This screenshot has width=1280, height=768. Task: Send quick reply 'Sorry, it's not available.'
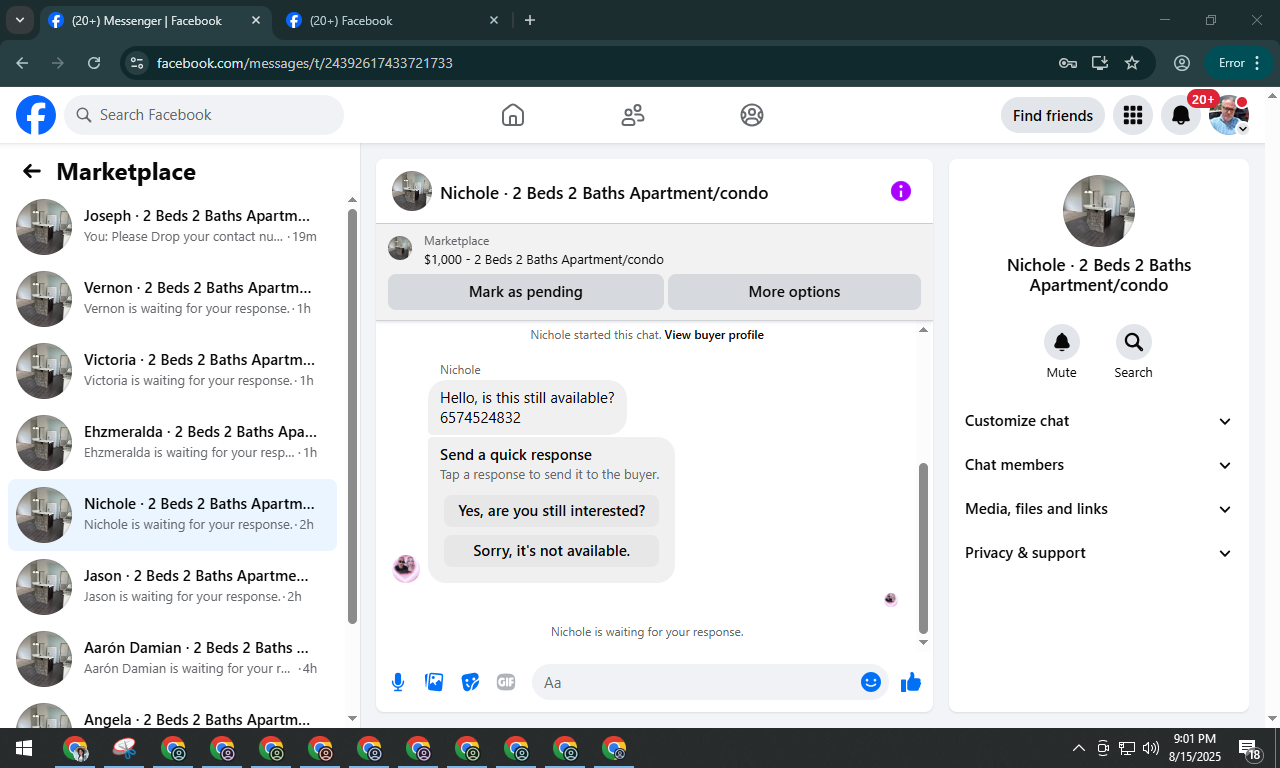click(x=552, y=551)
